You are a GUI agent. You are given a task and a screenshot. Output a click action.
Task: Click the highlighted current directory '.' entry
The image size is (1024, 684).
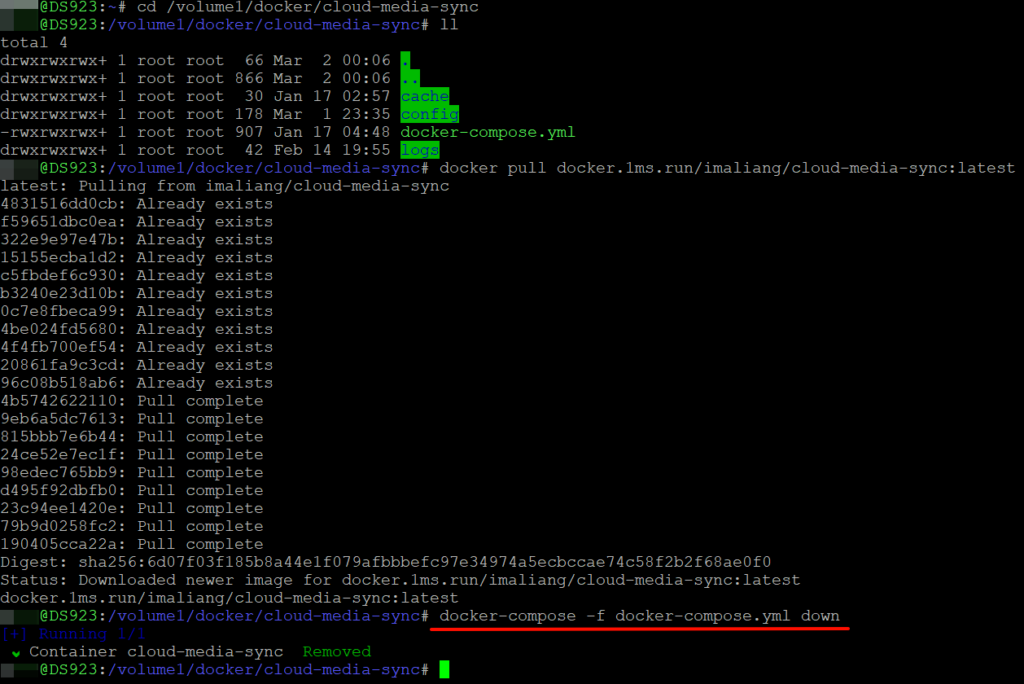point(405,61)
